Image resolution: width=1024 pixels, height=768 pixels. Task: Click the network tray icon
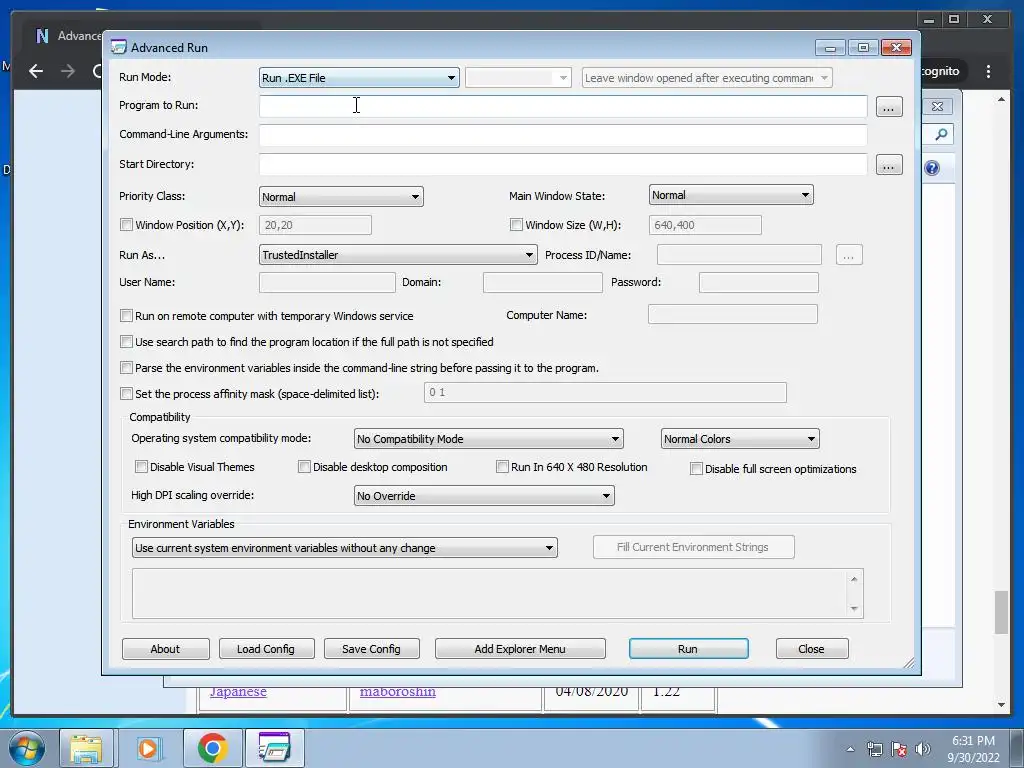tap(874, 749)
